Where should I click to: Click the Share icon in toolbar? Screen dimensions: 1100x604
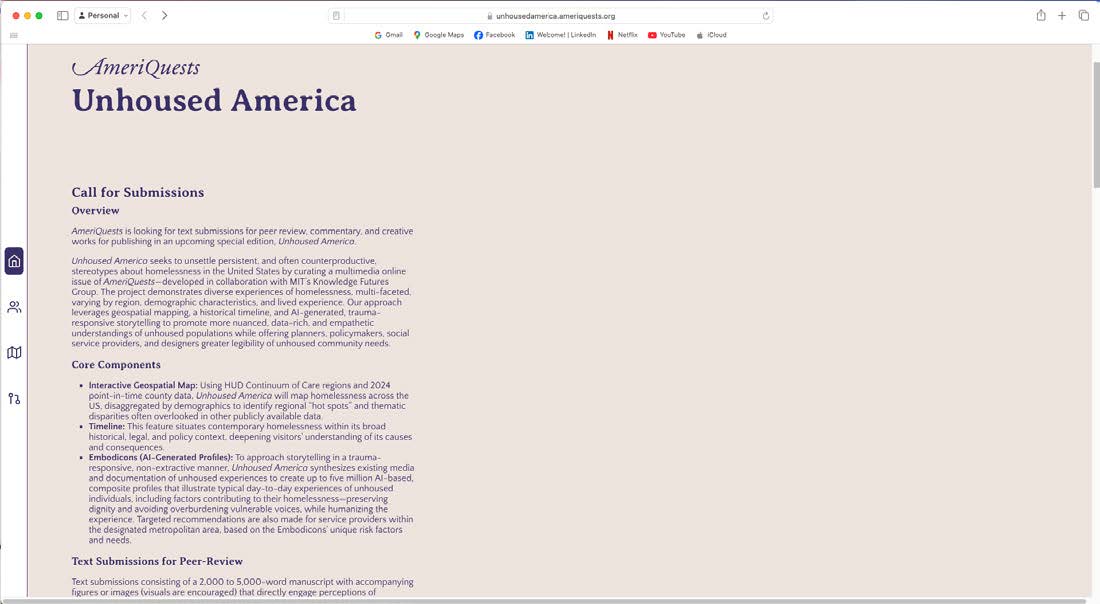tap(1041, 15)
